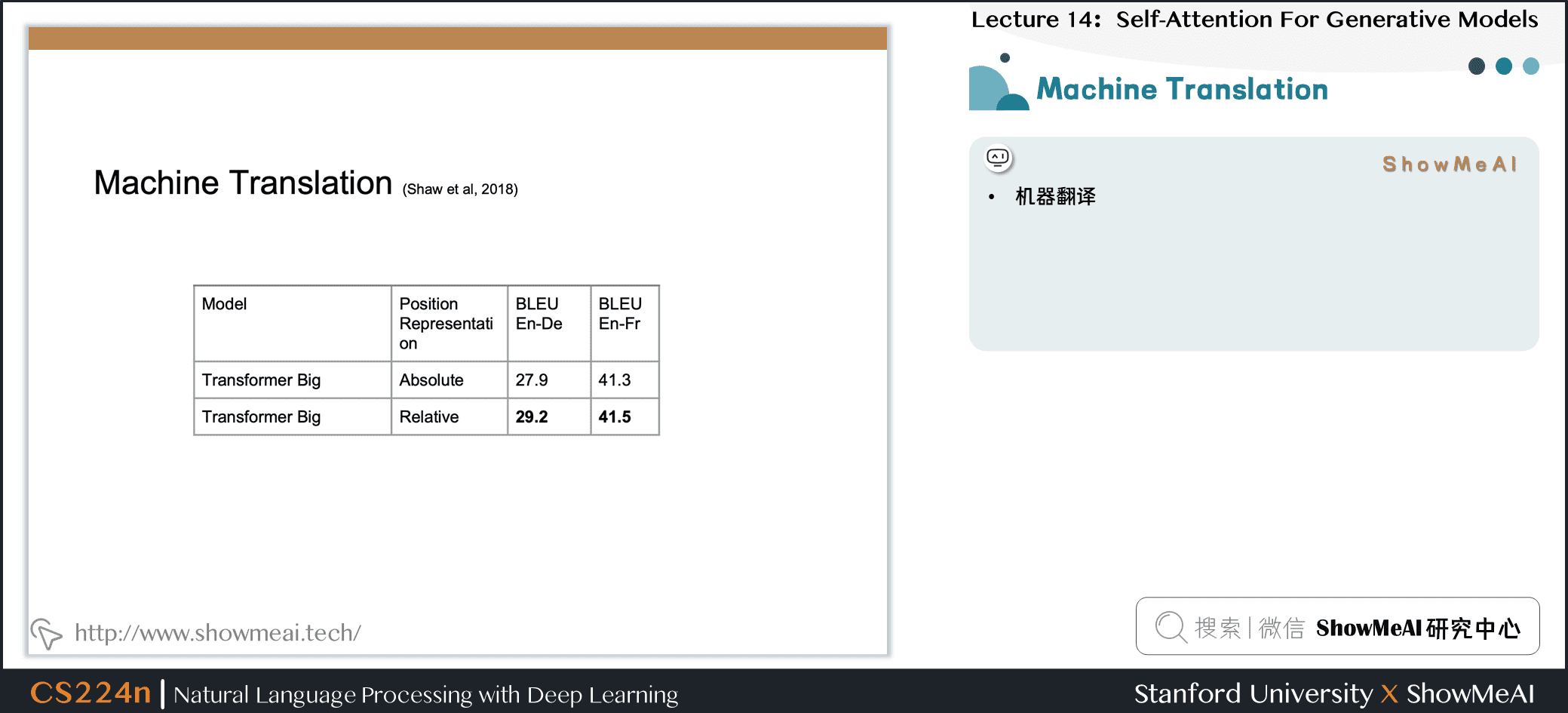Click the search magnifier icon
This screenshot has height=713, width=1568.
point(1171,627)
